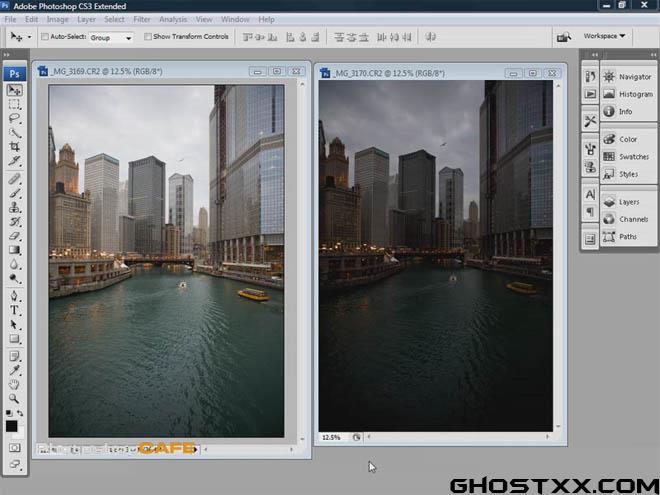Select the Lasso tool
The image size is (660, 495).
pyautogui.click(x=14, y=118)
